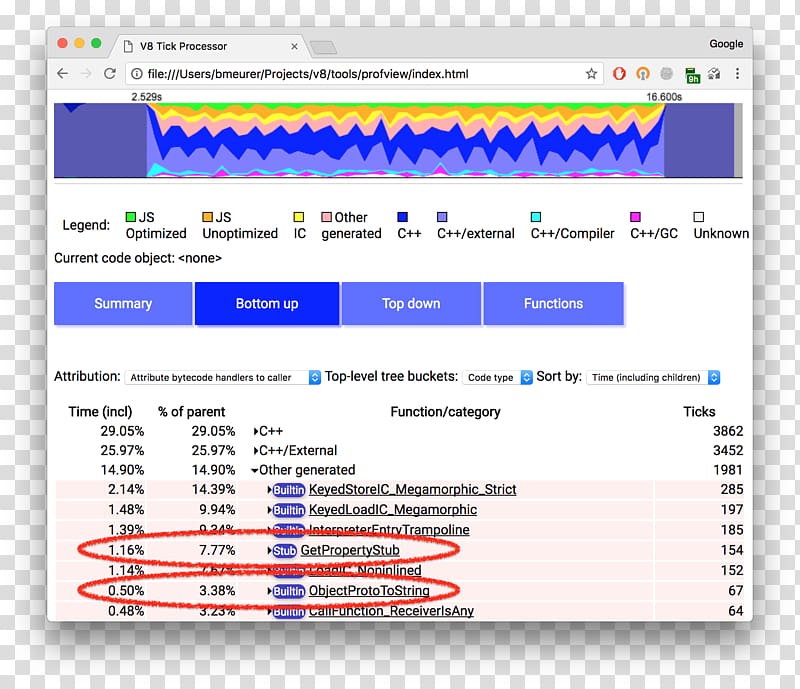
Task: Click the red Opera-style extension icon
Action: tap(620, 74)
